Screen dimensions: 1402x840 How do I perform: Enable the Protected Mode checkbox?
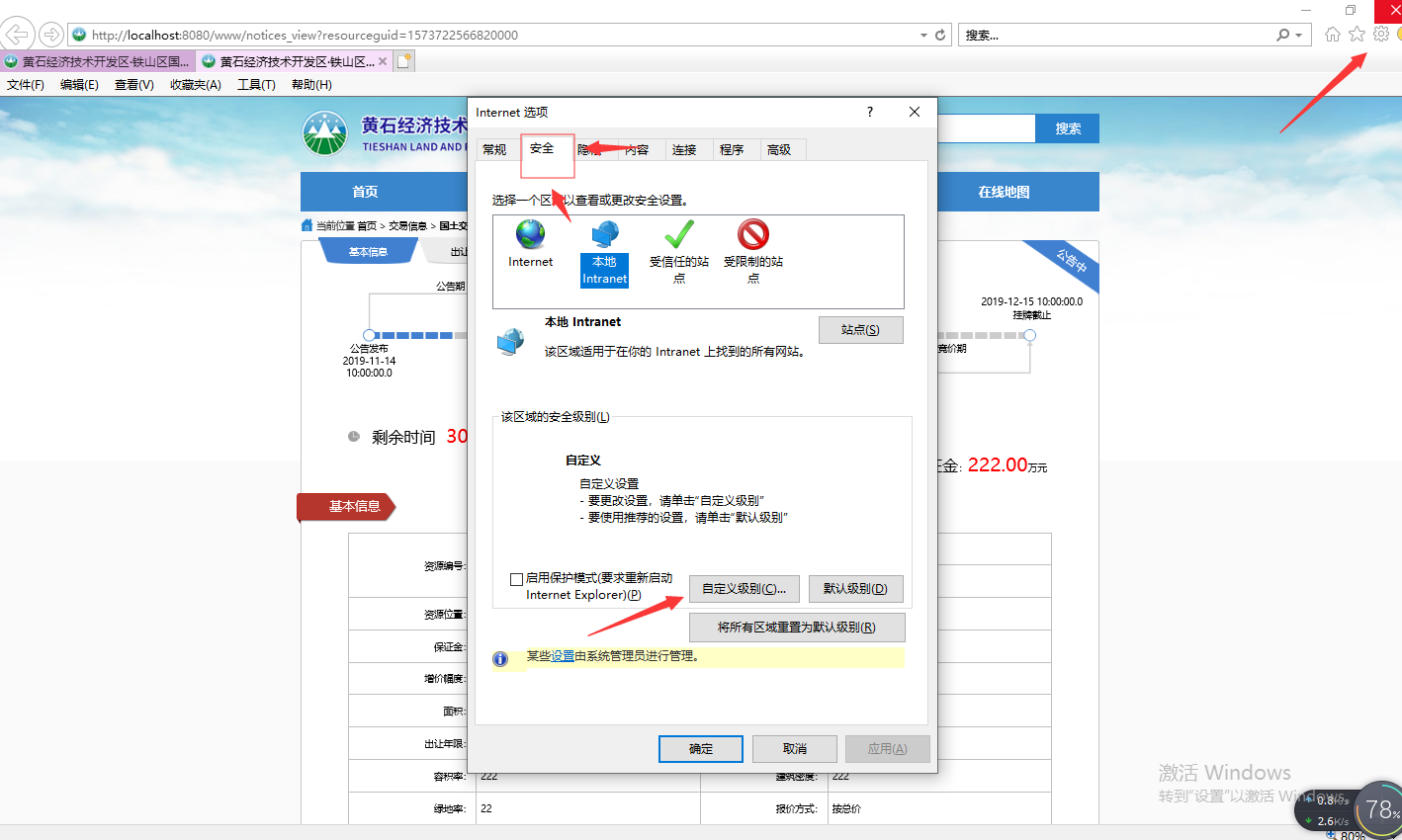point(516,579)
